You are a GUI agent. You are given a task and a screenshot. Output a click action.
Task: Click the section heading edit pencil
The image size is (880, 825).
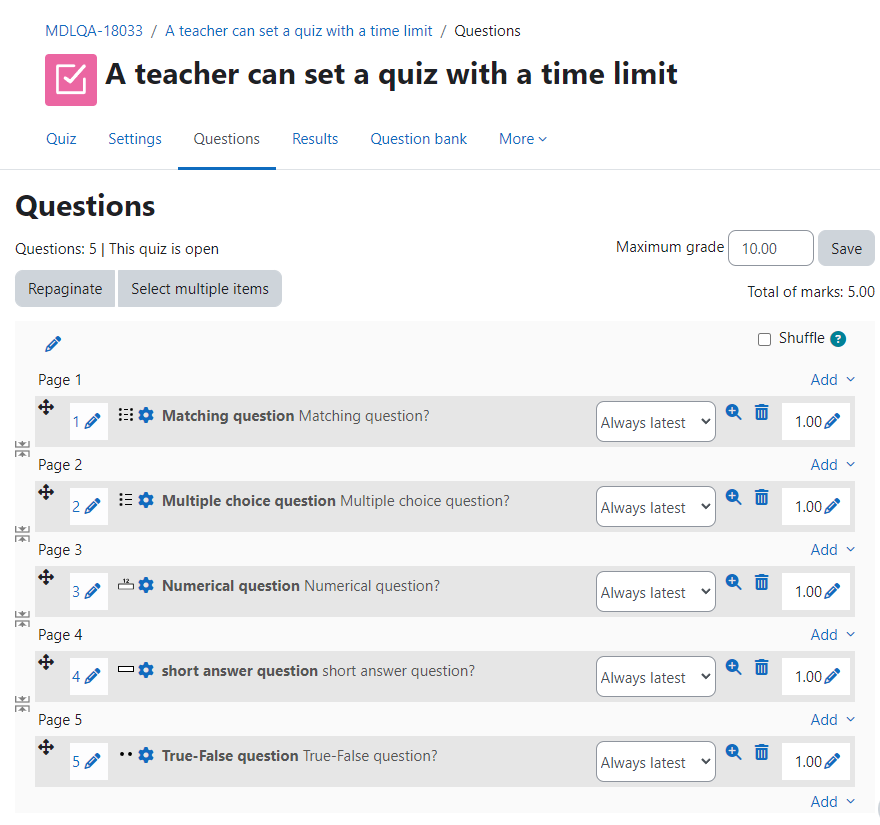[53, 344]
